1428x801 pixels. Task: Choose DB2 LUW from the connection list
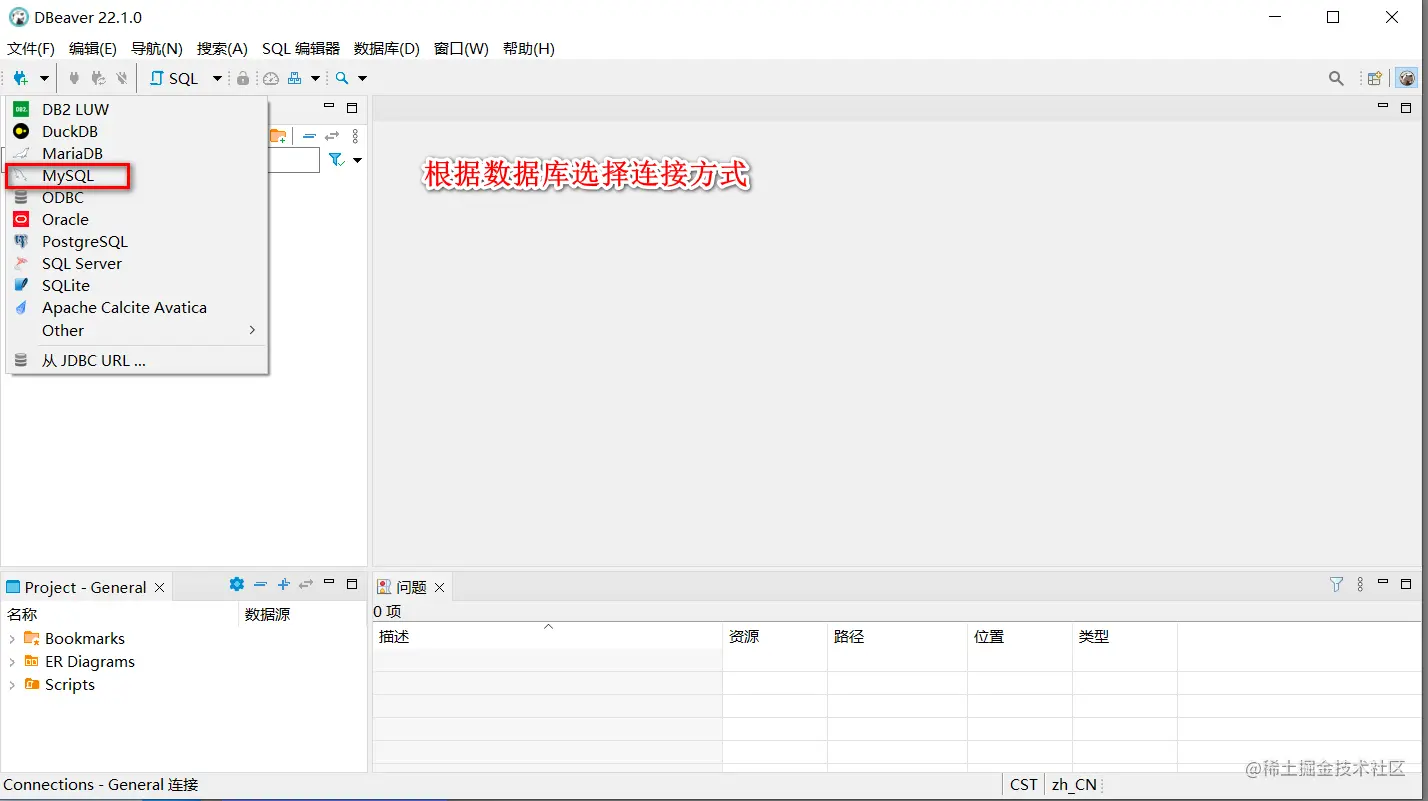pyautogui.click(x=137, y=109)
